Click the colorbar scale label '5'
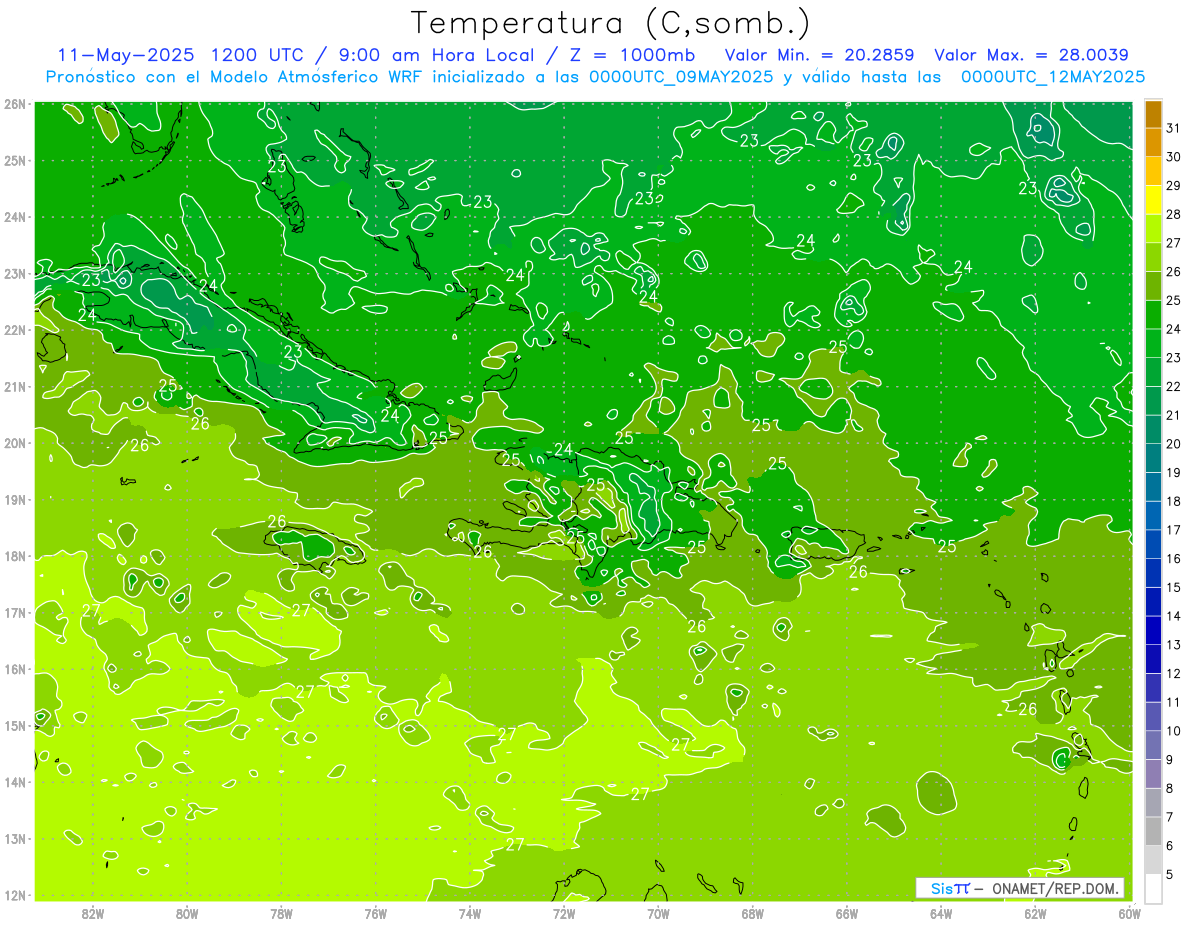This screenshot has width=1200, height=927. (1170, 874)
